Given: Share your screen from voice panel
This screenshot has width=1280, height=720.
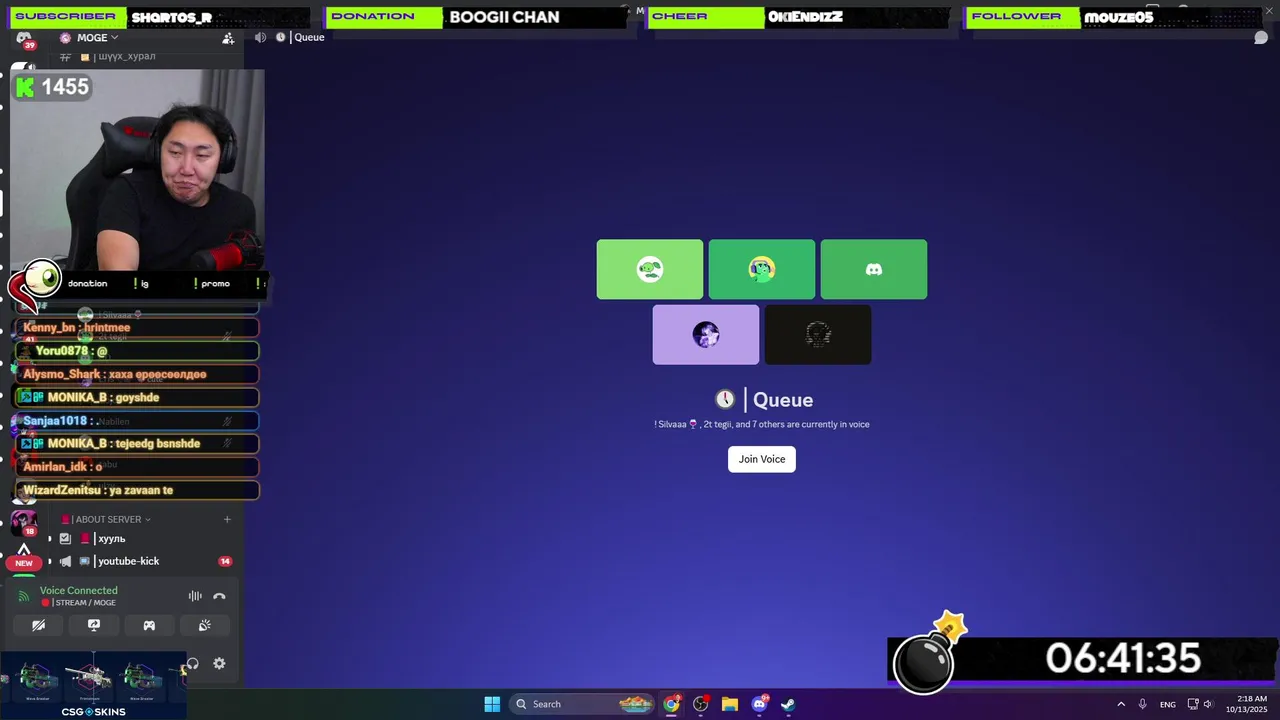Looking at the screenshot, I should tap(94, 625).
